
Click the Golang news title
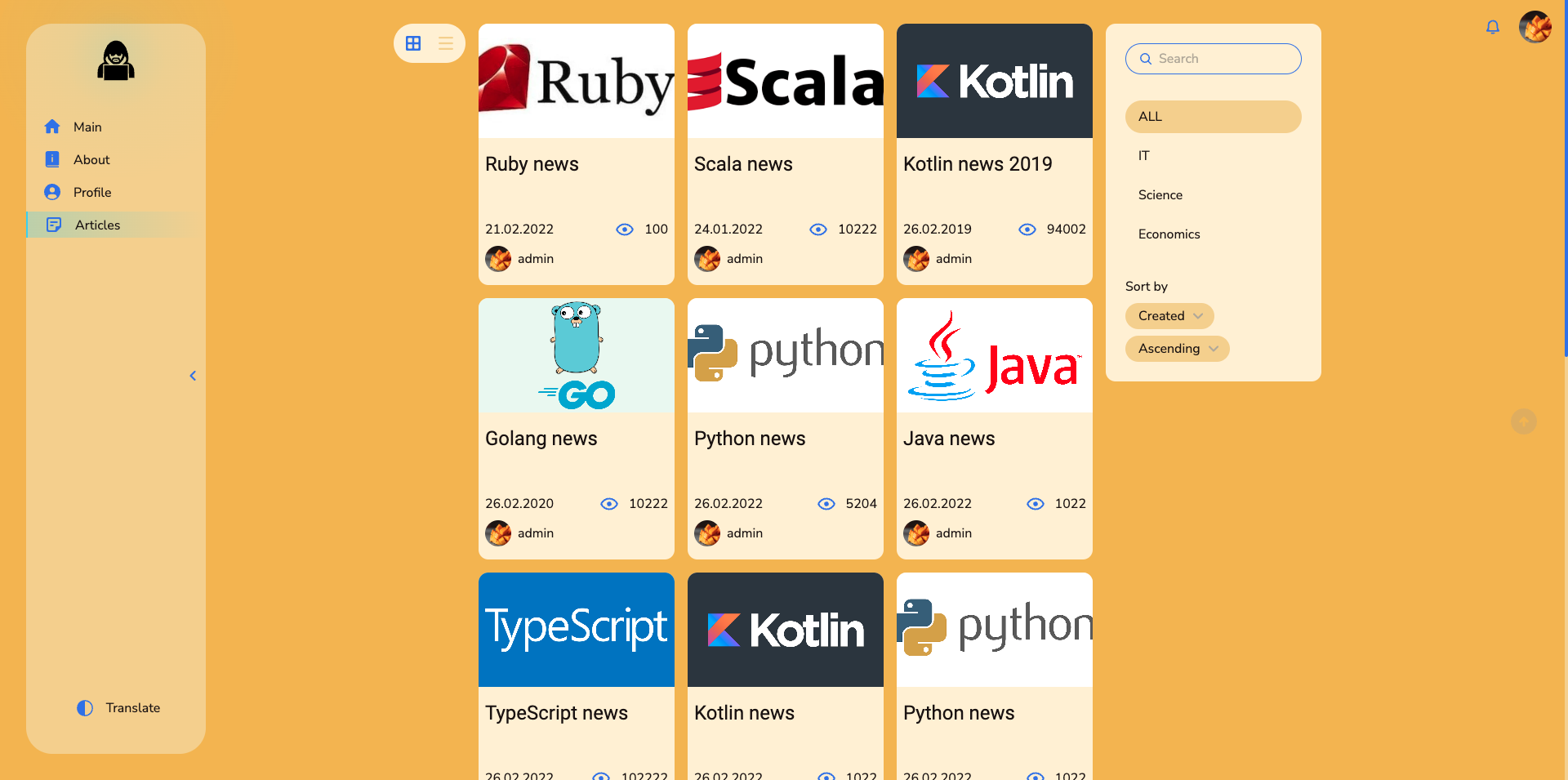pyautogui.click(x=541, y=439)
